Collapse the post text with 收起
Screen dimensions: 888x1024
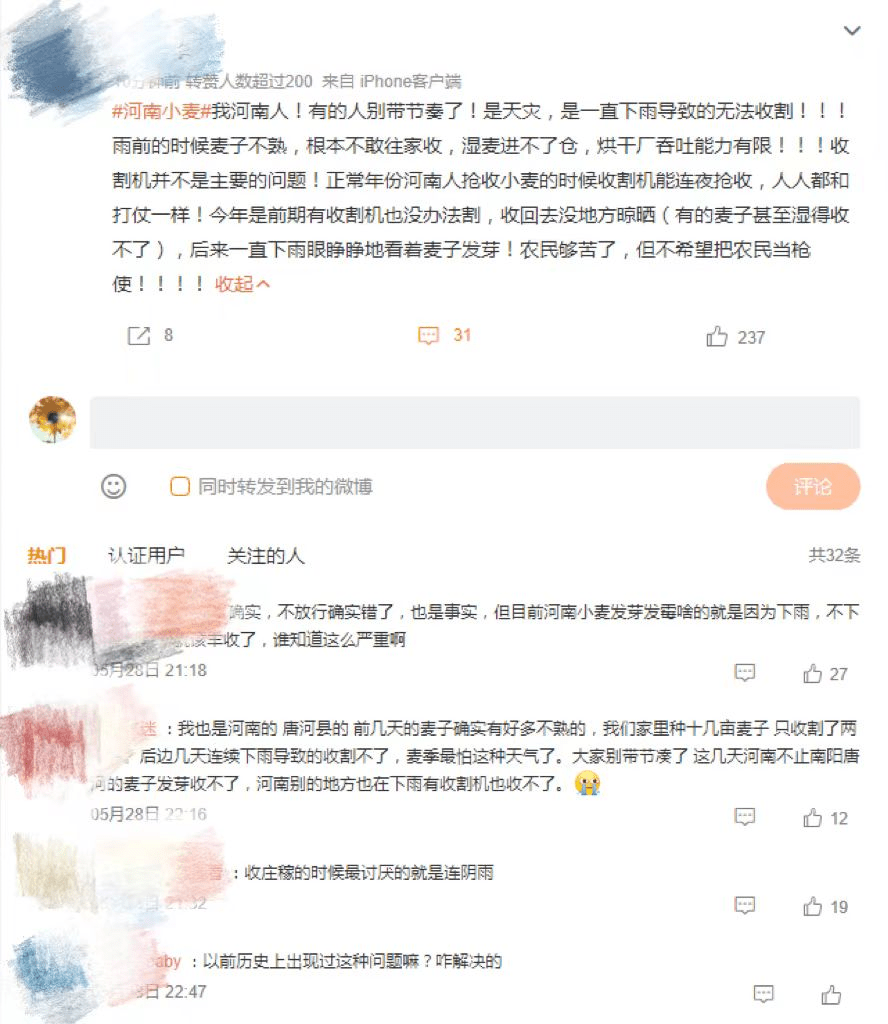(x=242, y=284)
